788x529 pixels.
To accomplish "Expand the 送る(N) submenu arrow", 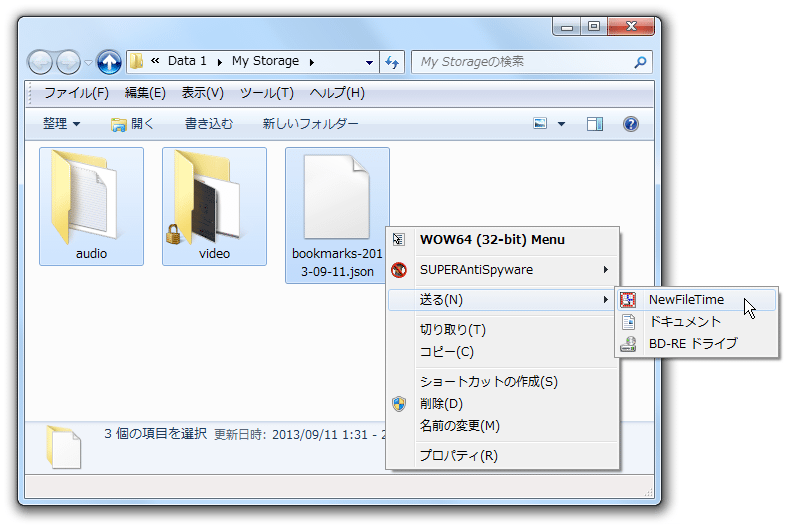I will [x=606, y=300].
